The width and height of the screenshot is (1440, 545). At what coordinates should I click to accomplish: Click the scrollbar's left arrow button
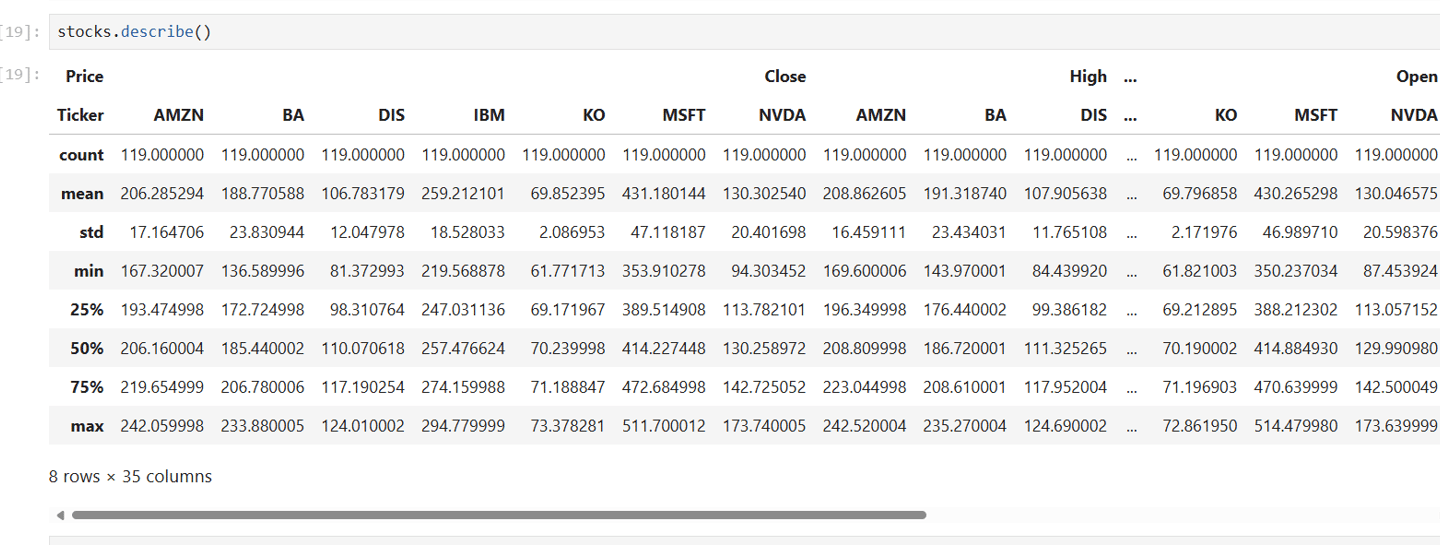(60, 515)
